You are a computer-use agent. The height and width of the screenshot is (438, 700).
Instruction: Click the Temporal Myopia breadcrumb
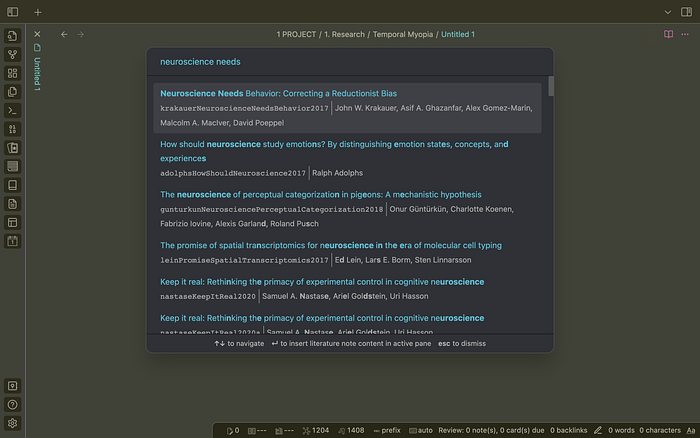[x=404, y=34]
